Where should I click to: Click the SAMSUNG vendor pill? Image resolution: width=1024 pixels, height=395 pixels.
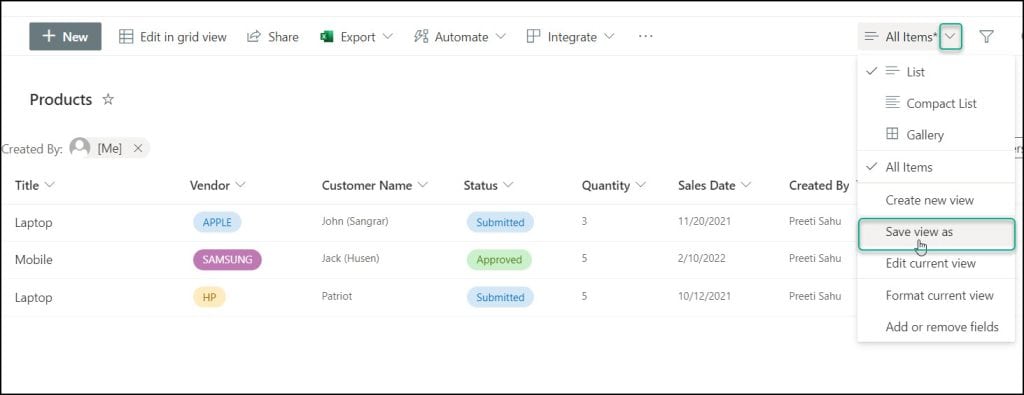click(227, 260)
